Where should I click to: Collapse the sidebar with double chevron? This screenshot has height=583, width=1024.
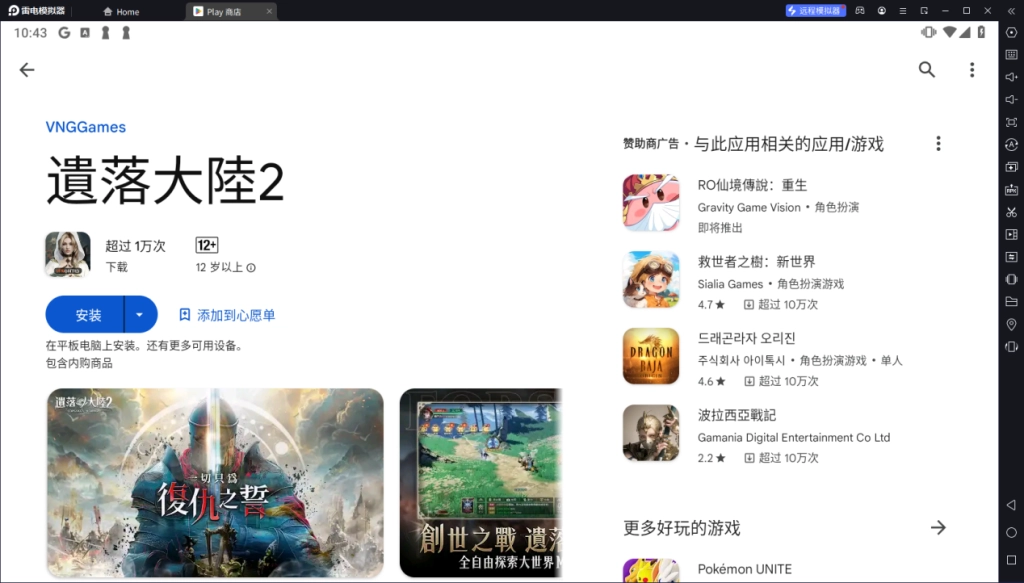pyautogui.click(x=1012, y=10)
